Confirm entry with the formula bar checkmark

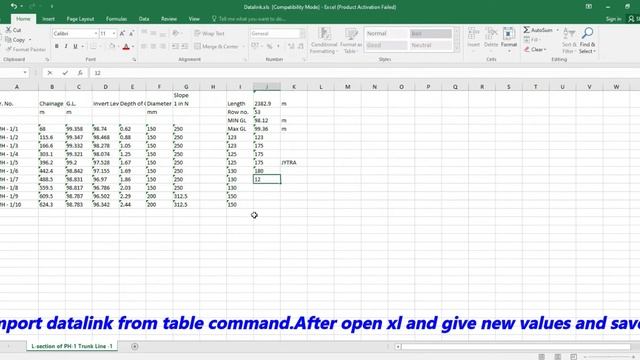65,73
